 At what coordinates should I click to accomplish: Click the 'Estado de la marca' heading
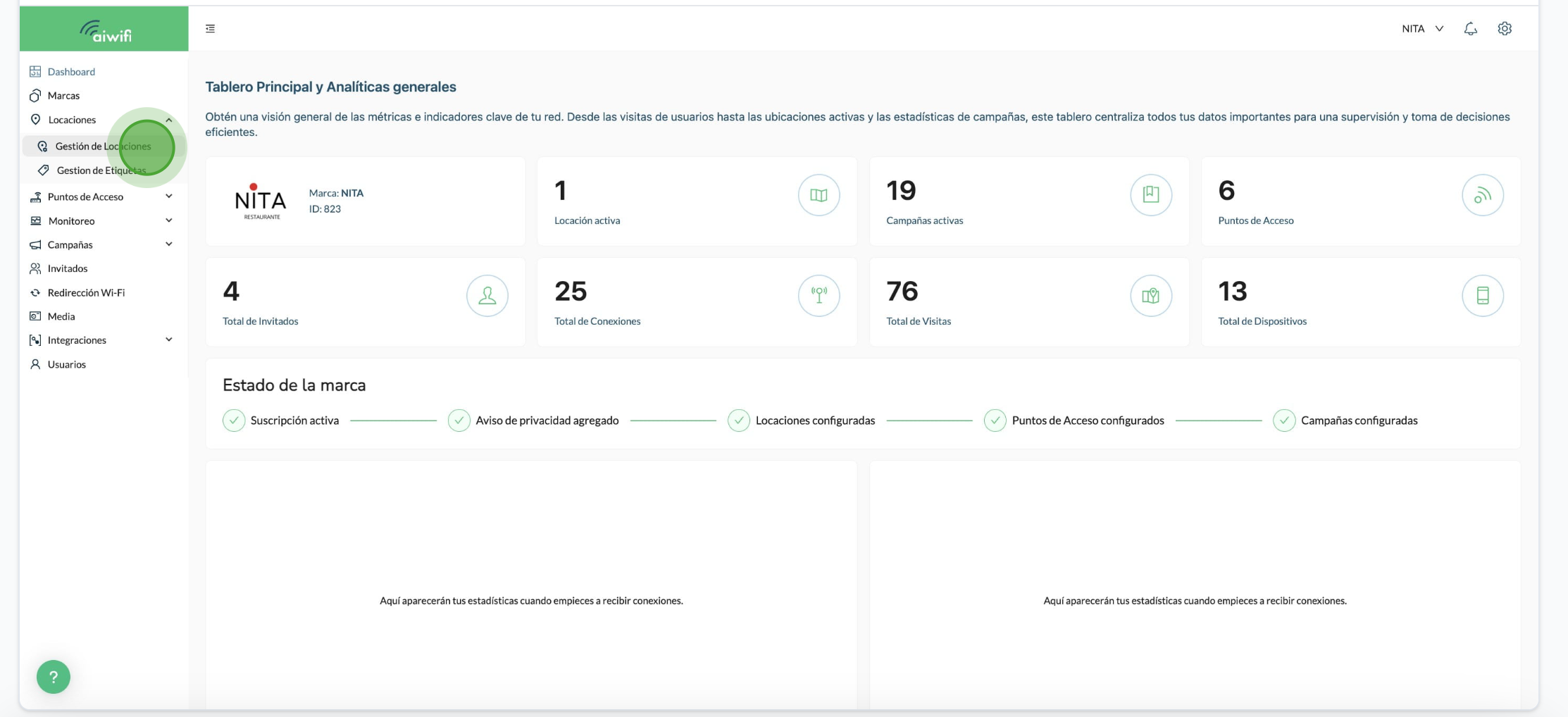294,385
